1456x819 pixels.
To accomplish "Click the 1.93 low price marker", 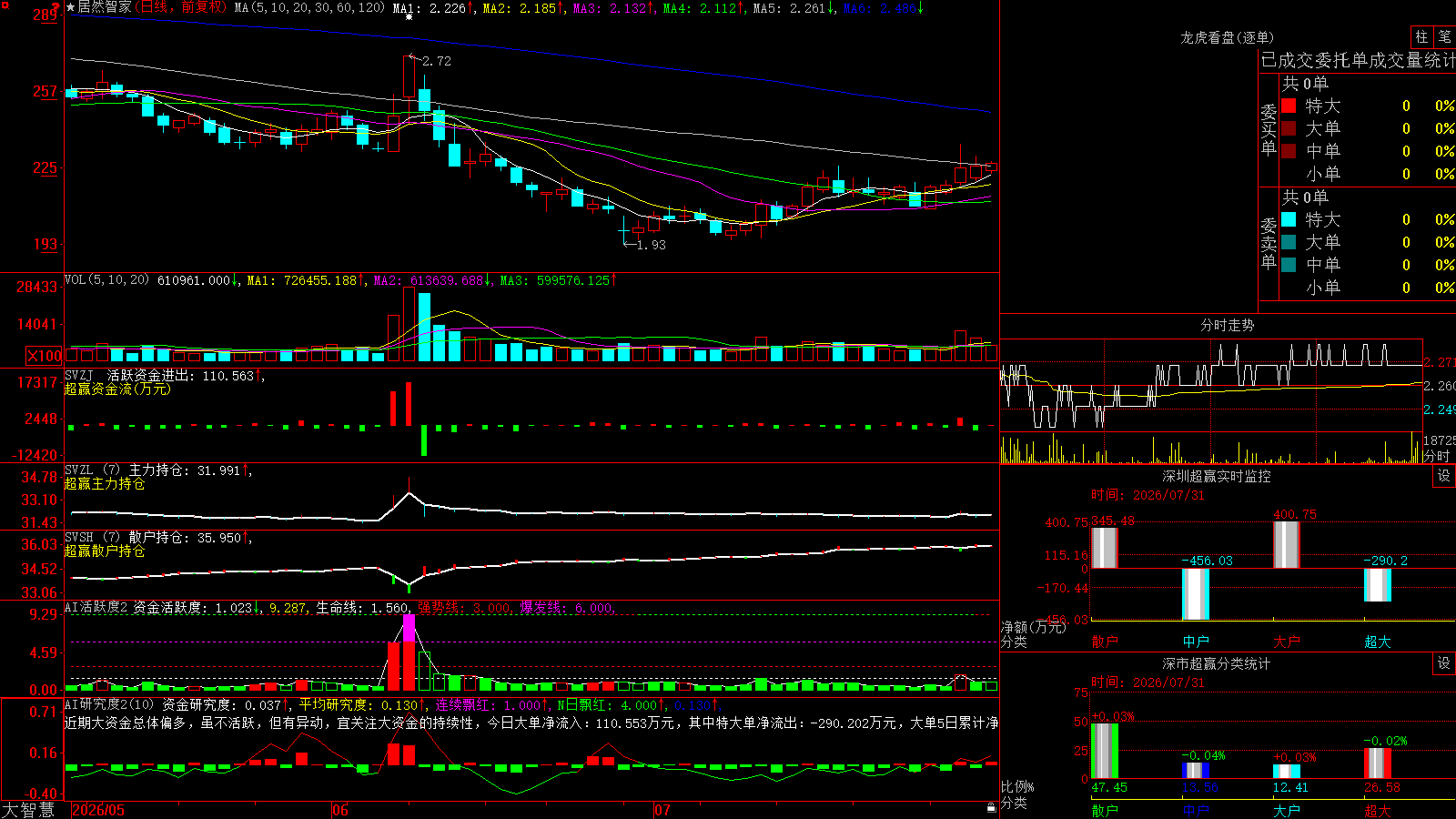I will (652, 245).
